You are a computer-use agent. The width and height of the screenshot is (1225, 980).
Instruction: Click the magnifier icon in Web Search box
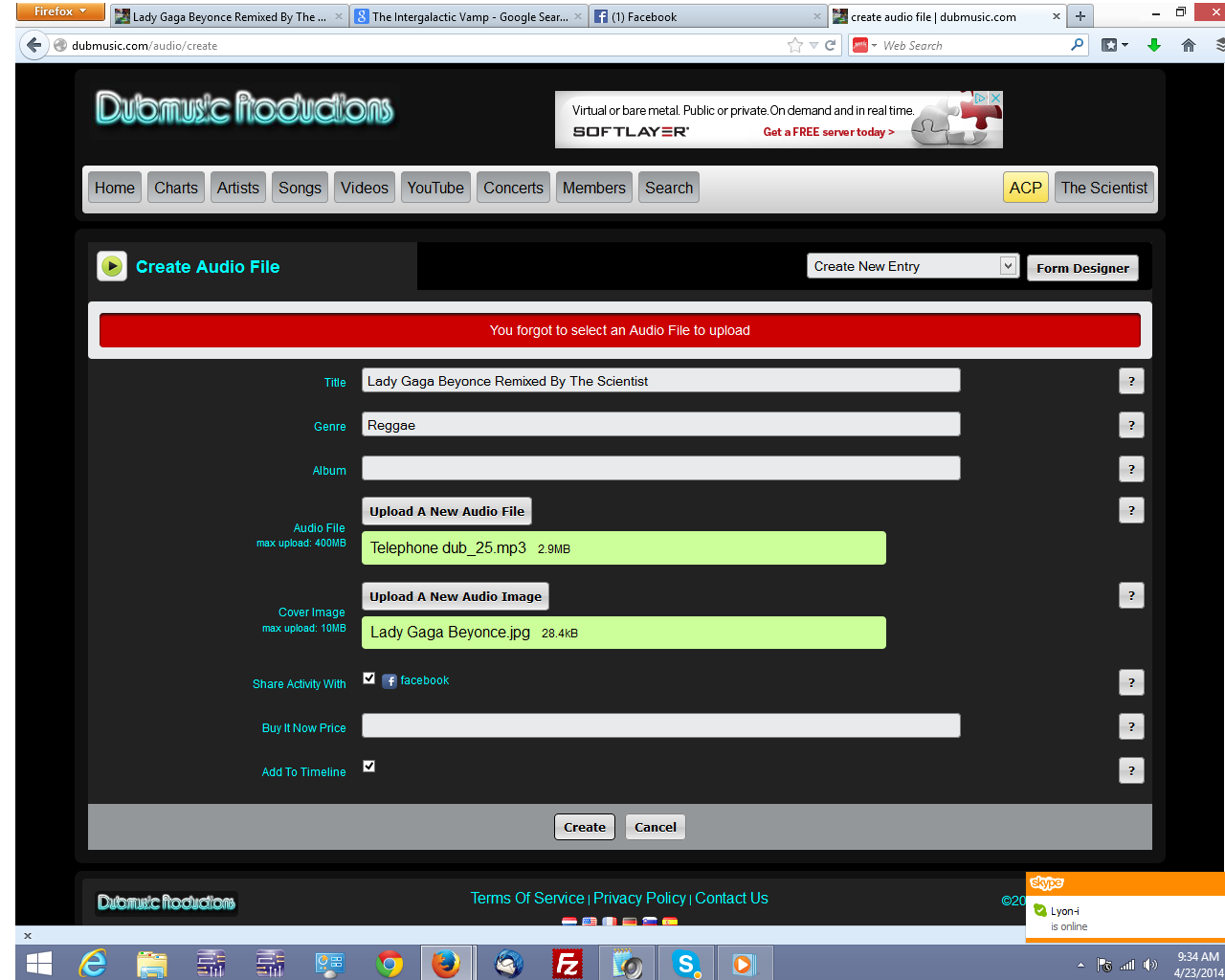1078,44
